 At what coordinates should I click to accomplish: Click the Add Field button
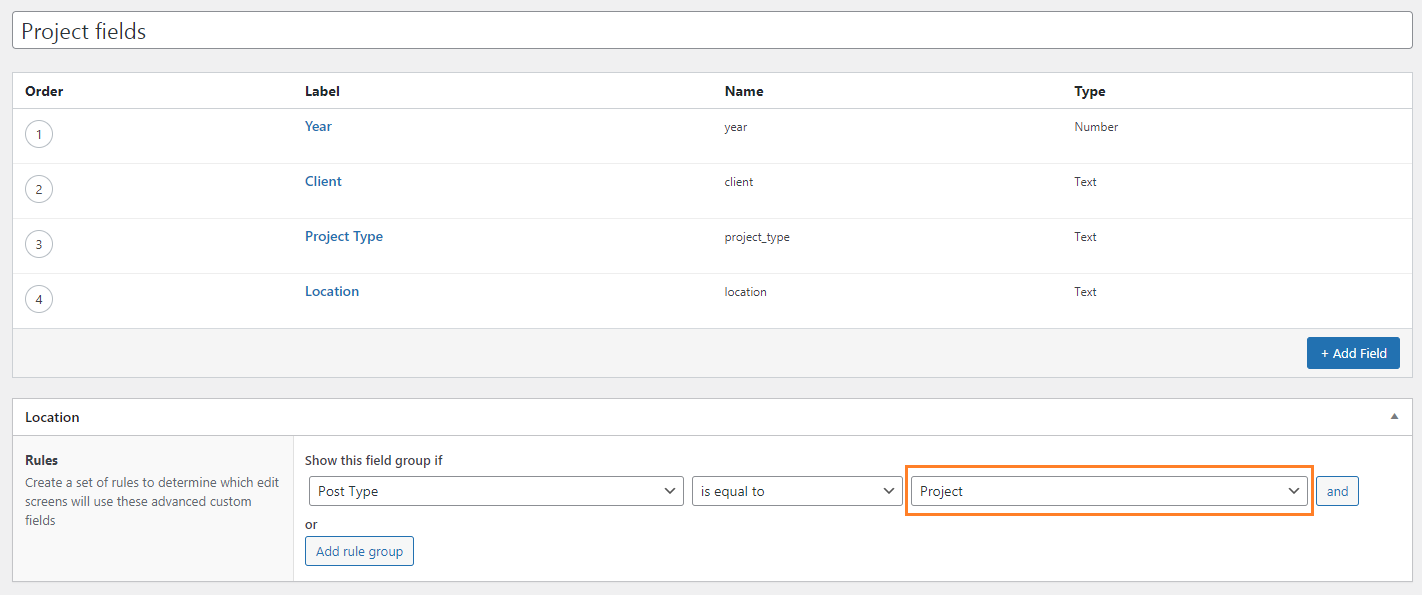1353,353
